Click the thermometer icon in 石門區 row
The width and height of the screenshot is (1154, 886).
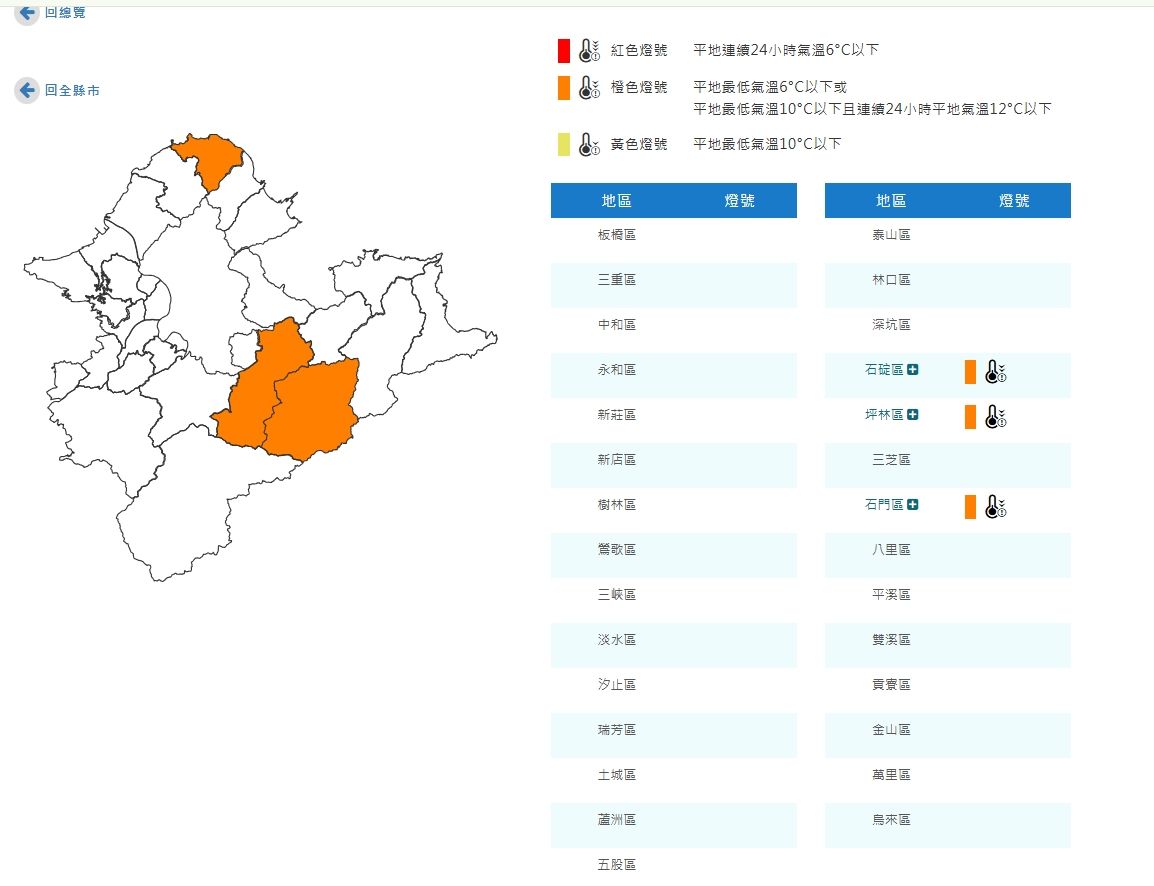click(x=994, y=507)
